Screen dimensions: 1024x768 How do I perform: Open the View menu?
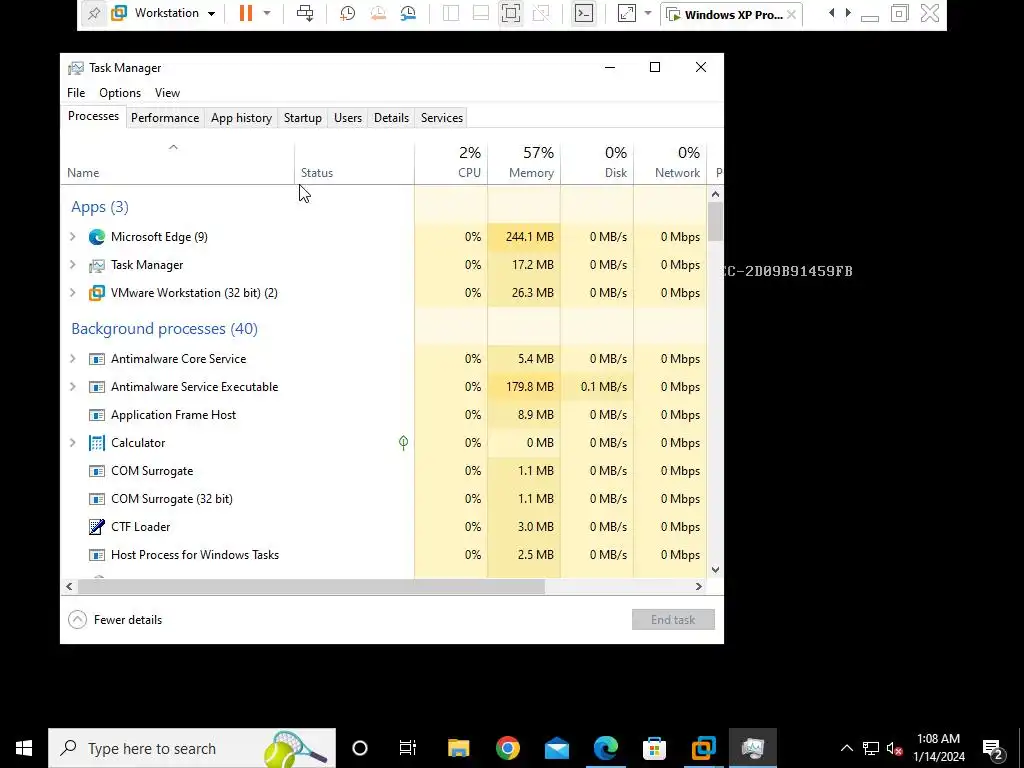click(167, 93)
